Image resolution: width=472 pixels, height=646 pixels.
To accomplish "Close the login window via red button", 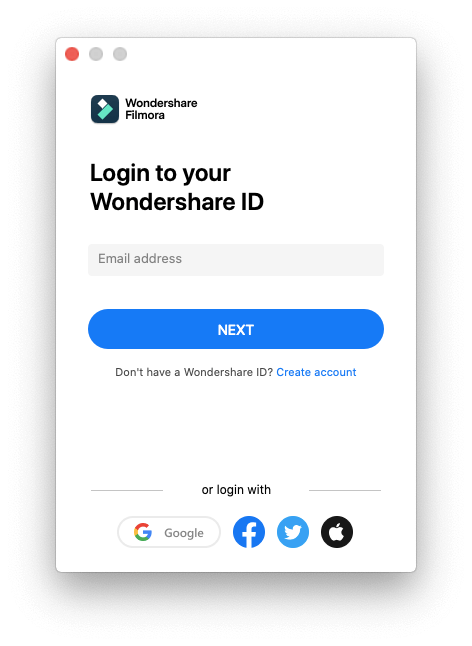I will click(x=72, y=54).
